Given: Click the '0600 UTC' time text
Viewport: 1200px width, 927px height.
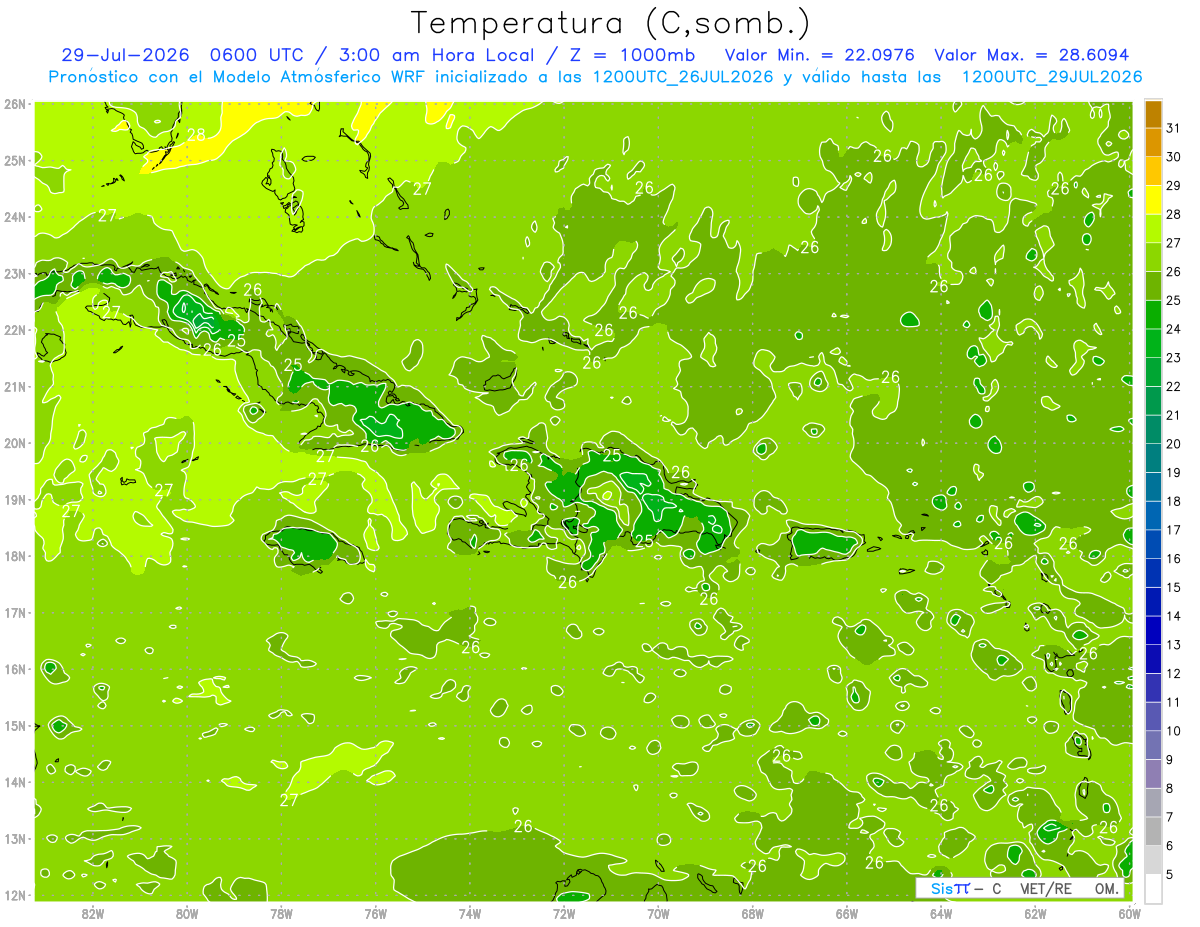Looking at the screenshot, I should click(255, 55).
